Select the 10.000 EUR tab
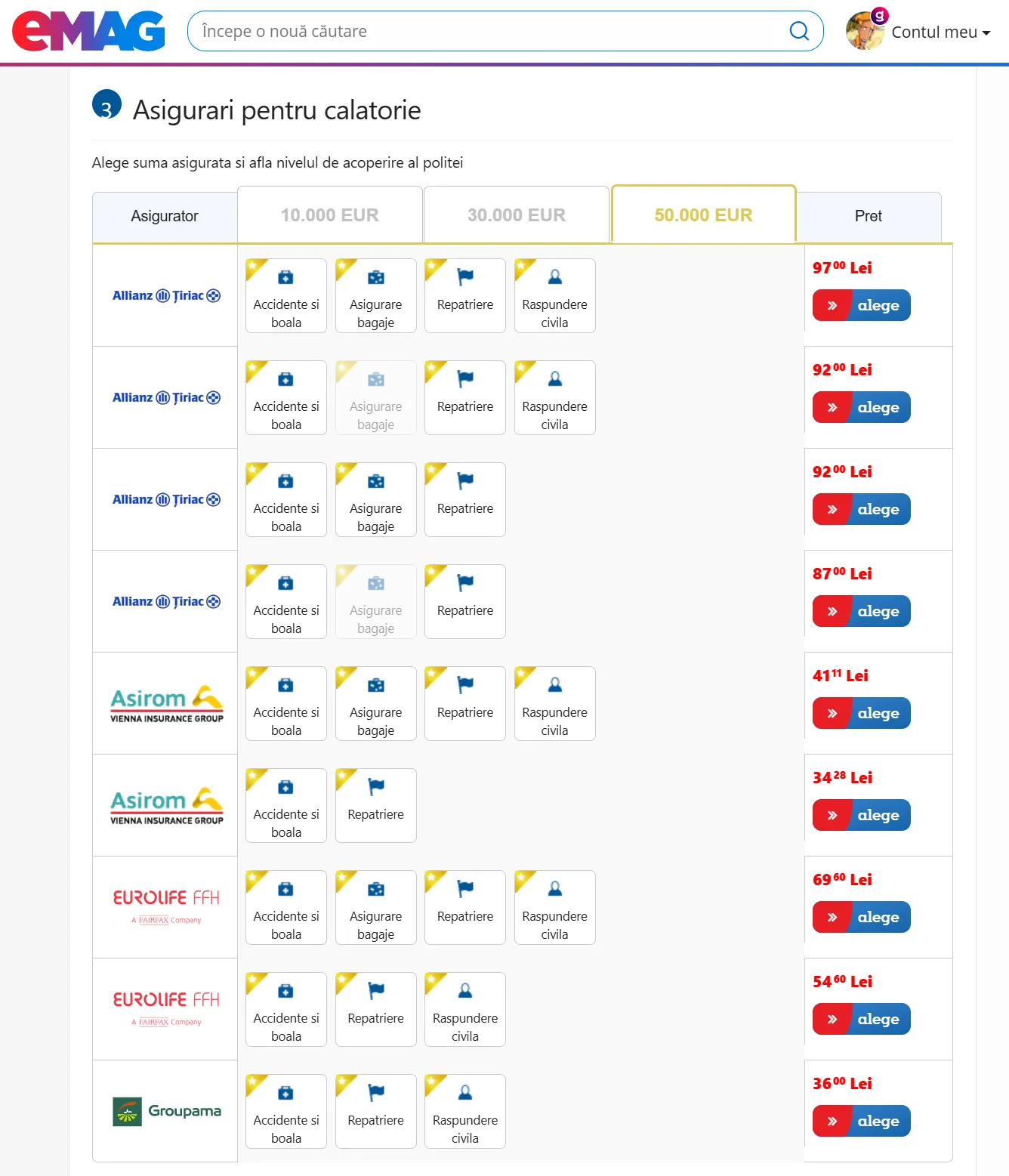Screen dimensions: 1009x1176 click(x=330, y=215)
